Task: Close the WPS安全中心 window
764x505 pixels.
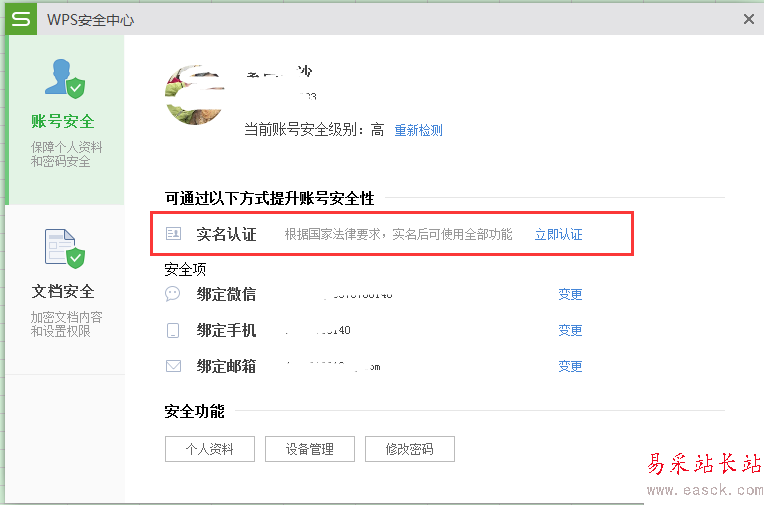Action: point(749,19)
